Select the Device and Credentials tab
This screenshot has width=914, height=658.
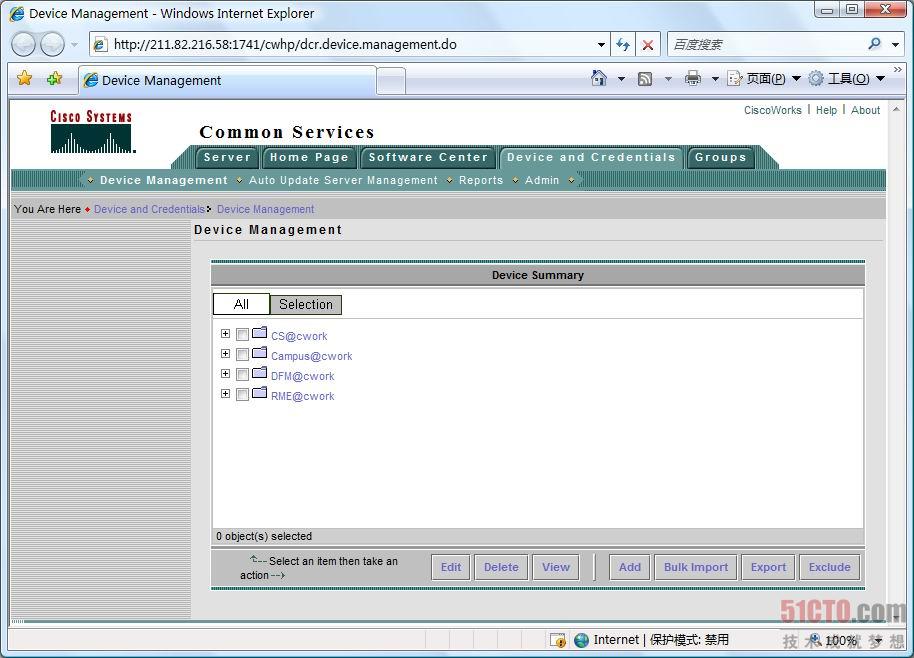591,157
